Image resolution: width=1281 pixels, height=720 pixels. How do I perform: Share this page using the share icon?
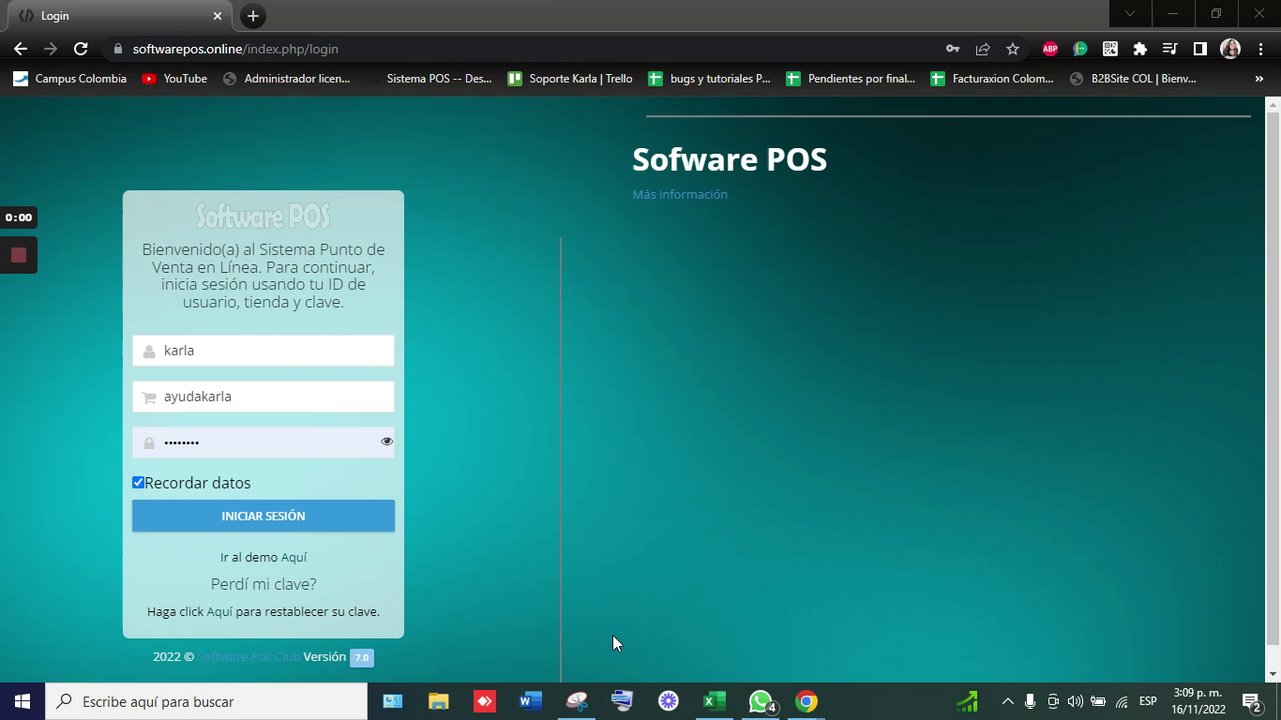(983, 49)
